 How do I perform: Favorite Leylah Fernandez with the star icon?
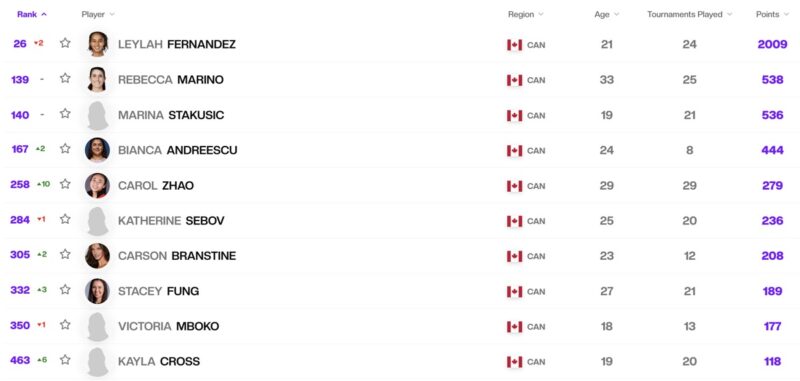pos(65,43)
